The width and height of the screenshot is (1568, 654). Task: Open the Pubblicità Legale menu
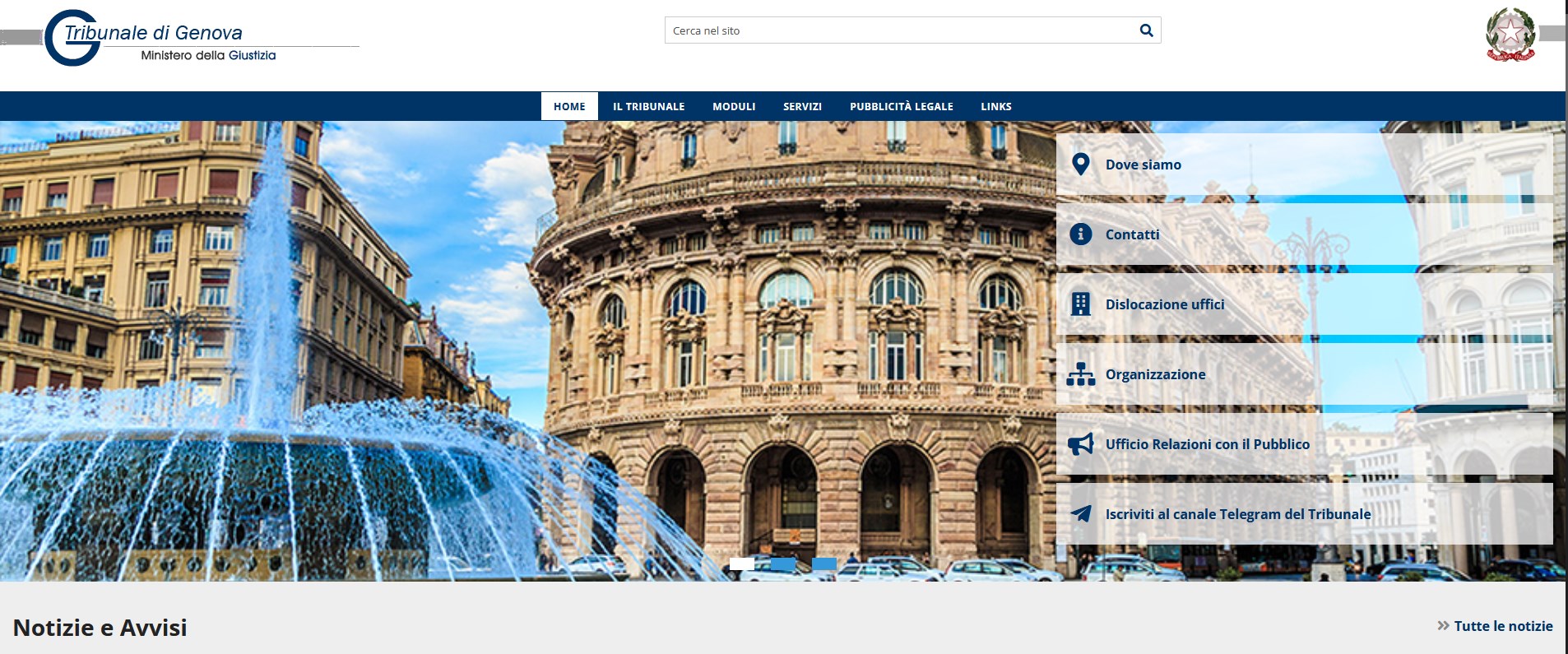click(901, 107)
